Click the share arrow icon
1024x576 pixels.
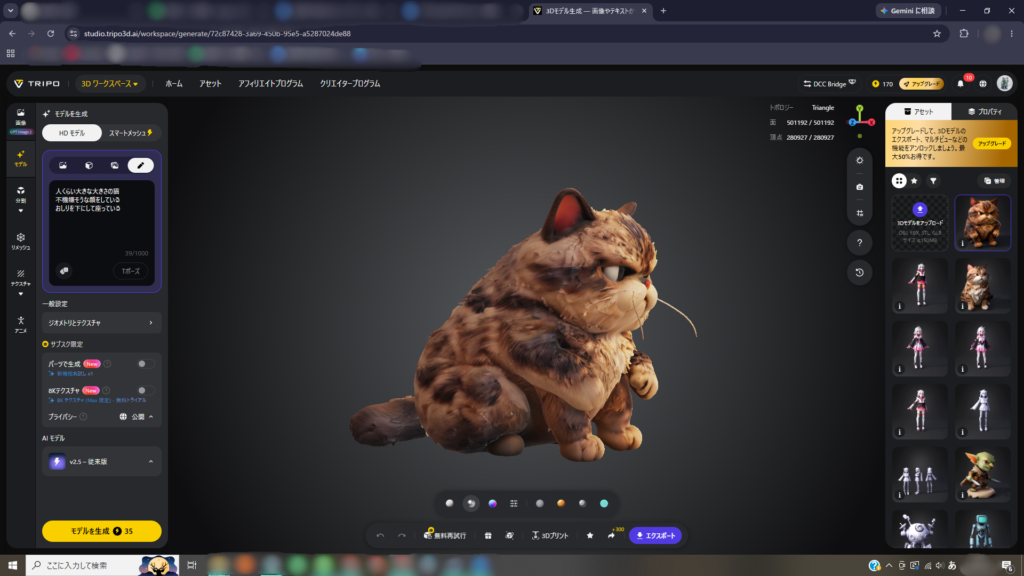pos(611,536)
